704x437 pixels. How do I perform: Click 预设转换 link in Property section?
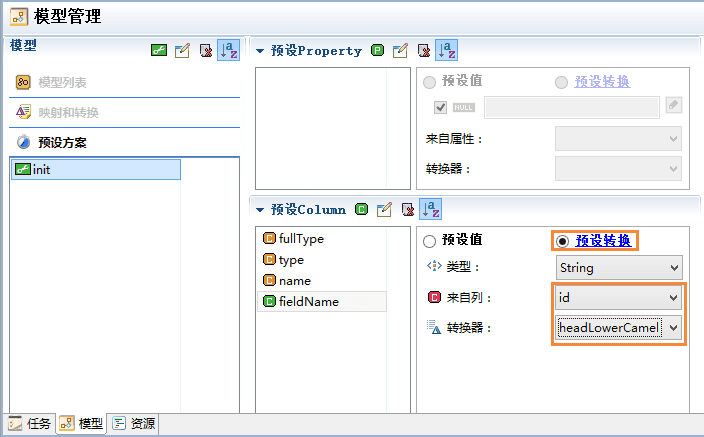point(602,81)
